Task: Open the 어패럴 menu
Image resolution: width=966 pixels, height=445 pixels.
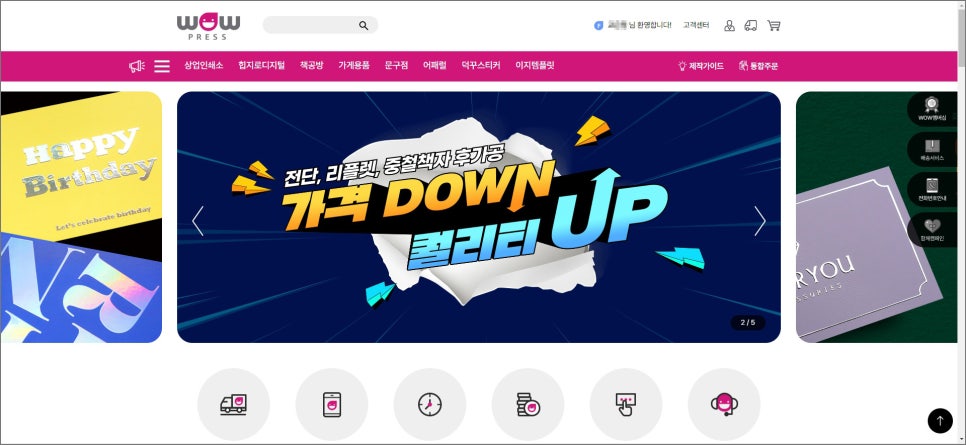Action: click(x=434, y=65)
